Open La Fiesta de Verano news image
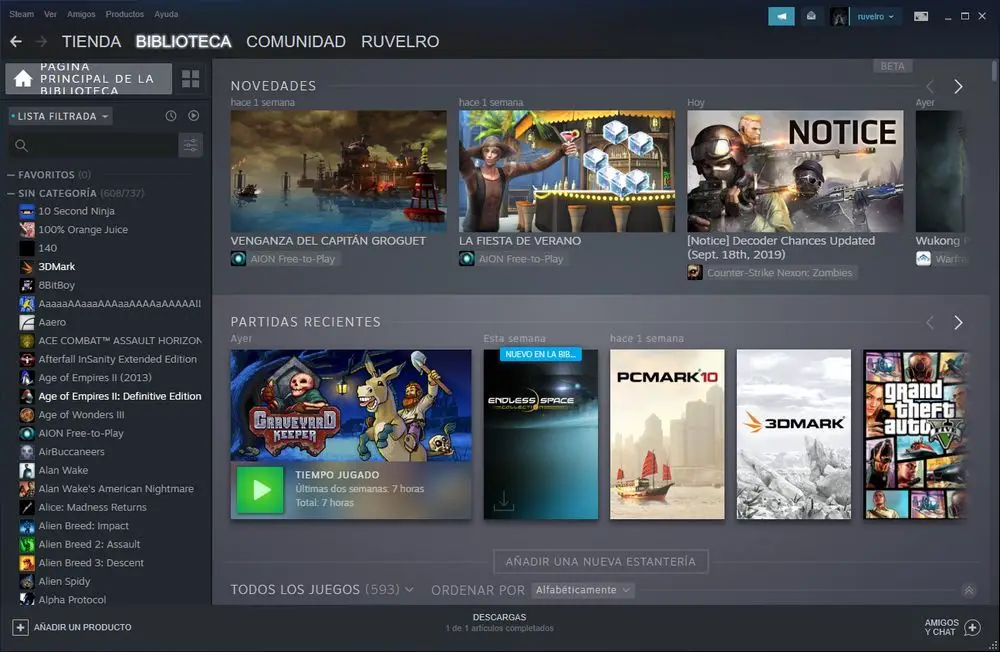The width and height of the screenshot is (1000, 652). coord(567,171)
